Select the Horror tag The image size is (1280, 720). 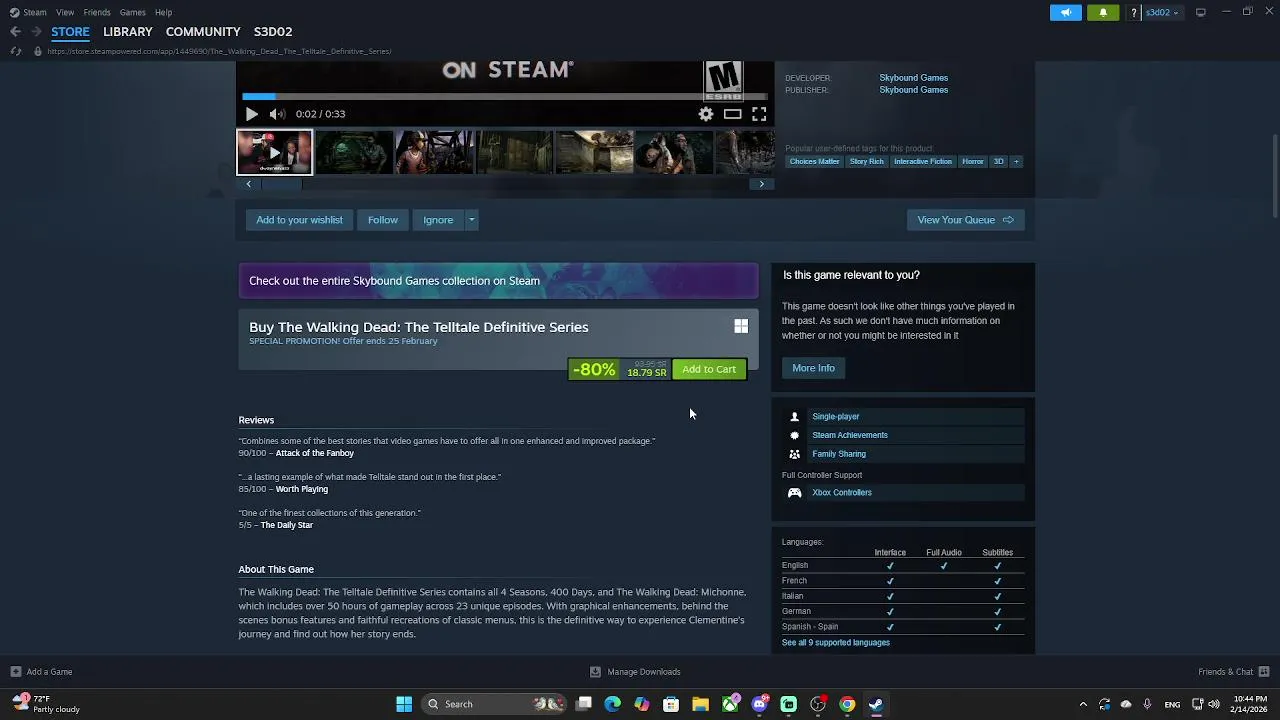click(973, 161)
